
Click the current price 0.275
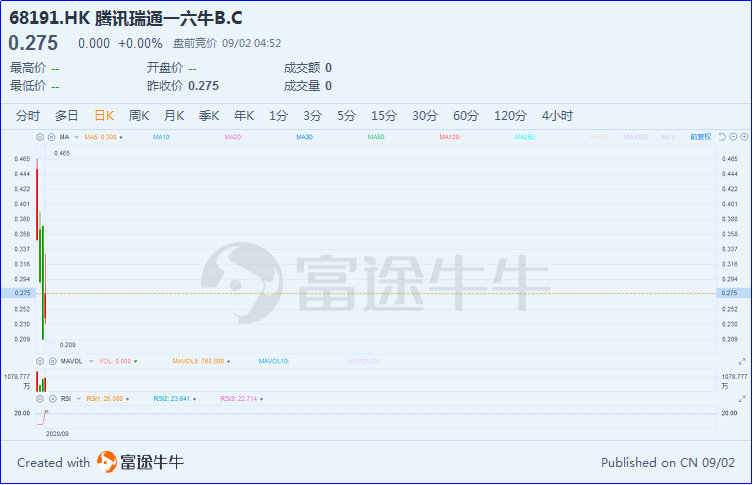pyautogui.click(x=33, y=43)
